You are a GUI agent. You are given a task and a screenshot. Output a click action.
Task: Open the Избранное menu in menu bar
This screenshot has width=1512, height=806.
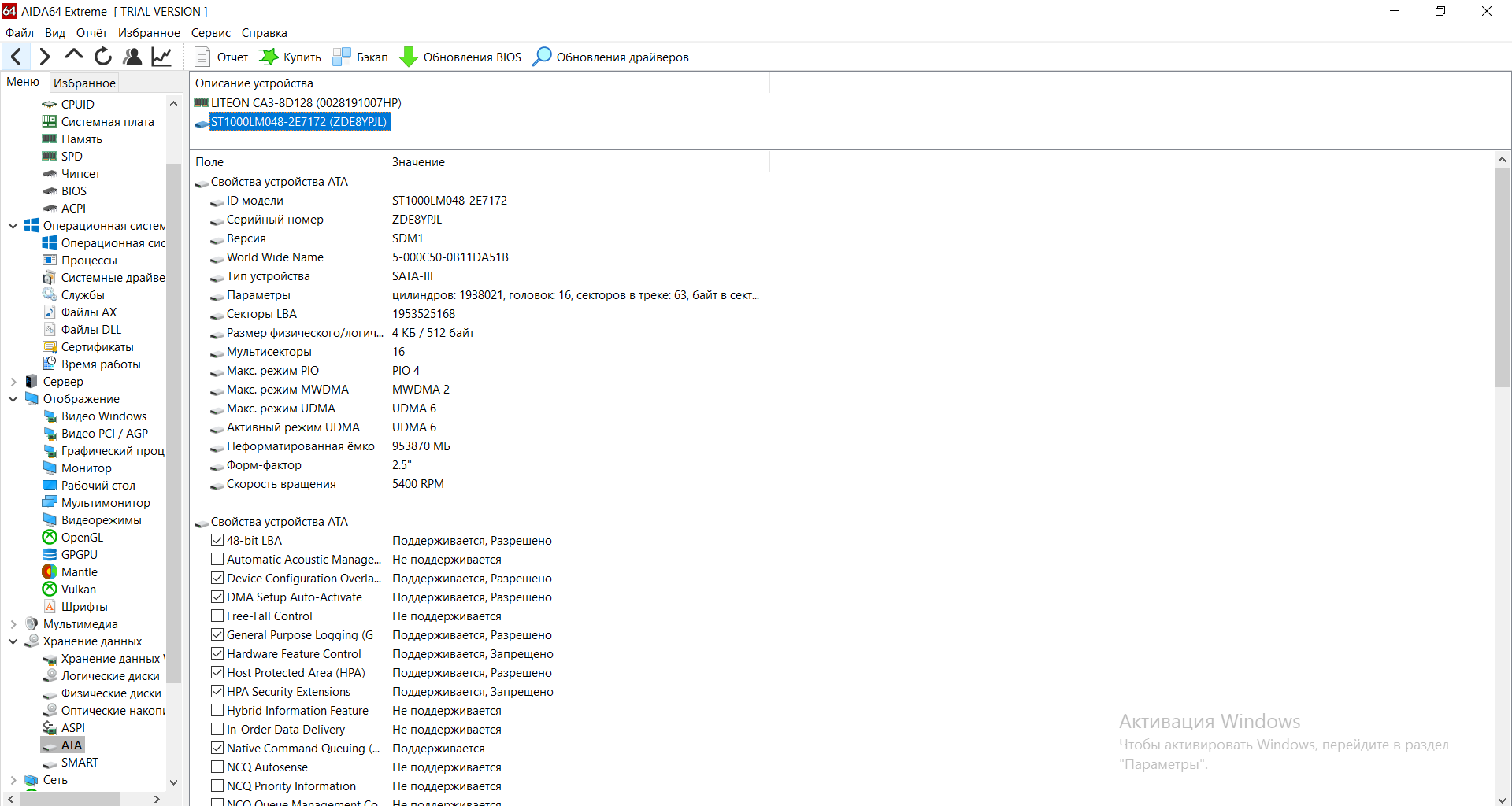(149, 33)
